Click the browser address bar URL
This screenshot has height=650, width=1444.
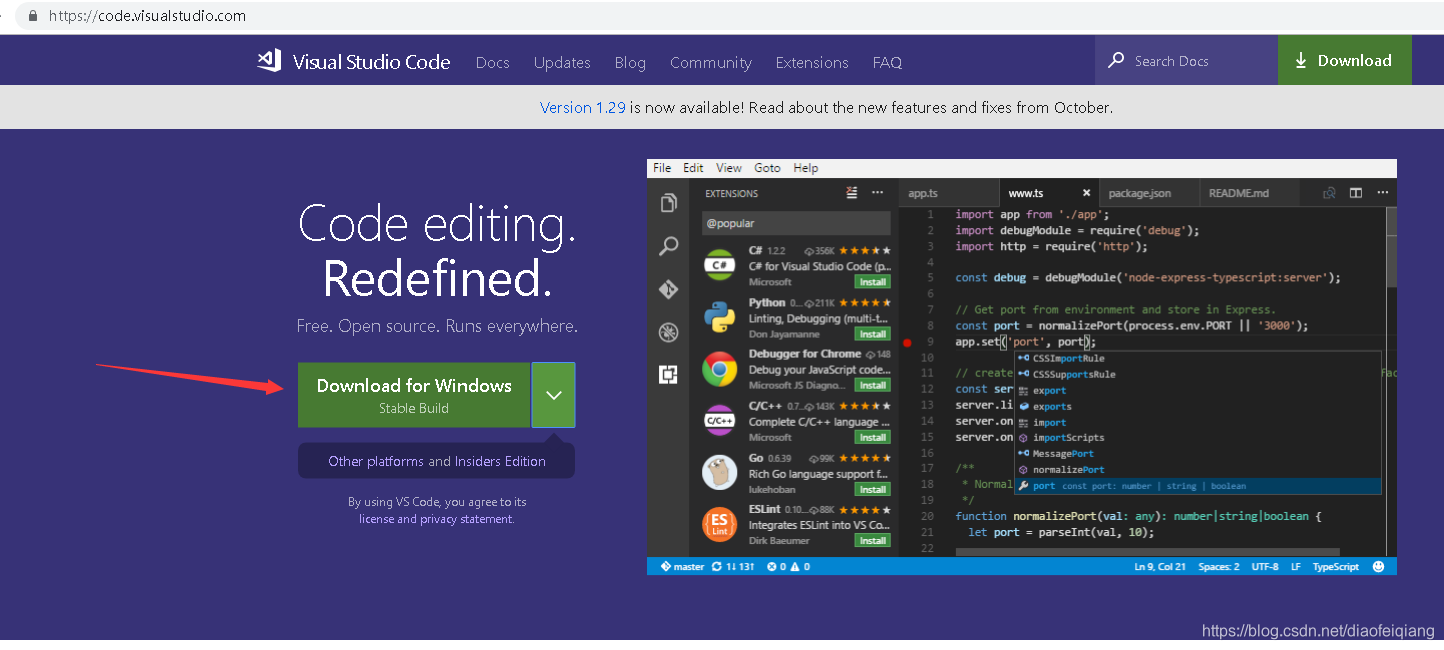[147, 16]
